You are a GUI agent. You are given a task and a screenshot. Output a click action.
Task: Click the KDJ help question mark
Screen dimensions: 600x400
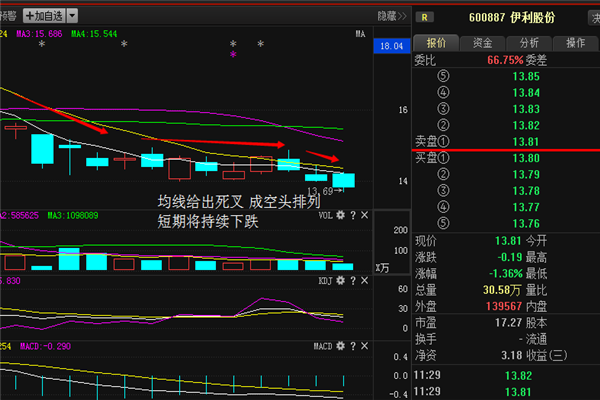click(x=352, y=282)
